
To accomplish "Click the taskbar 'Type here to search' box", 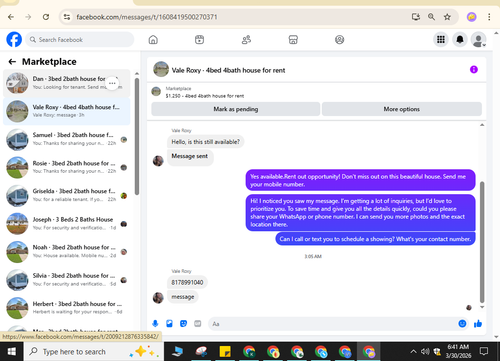I will click(x=94, y=351).
